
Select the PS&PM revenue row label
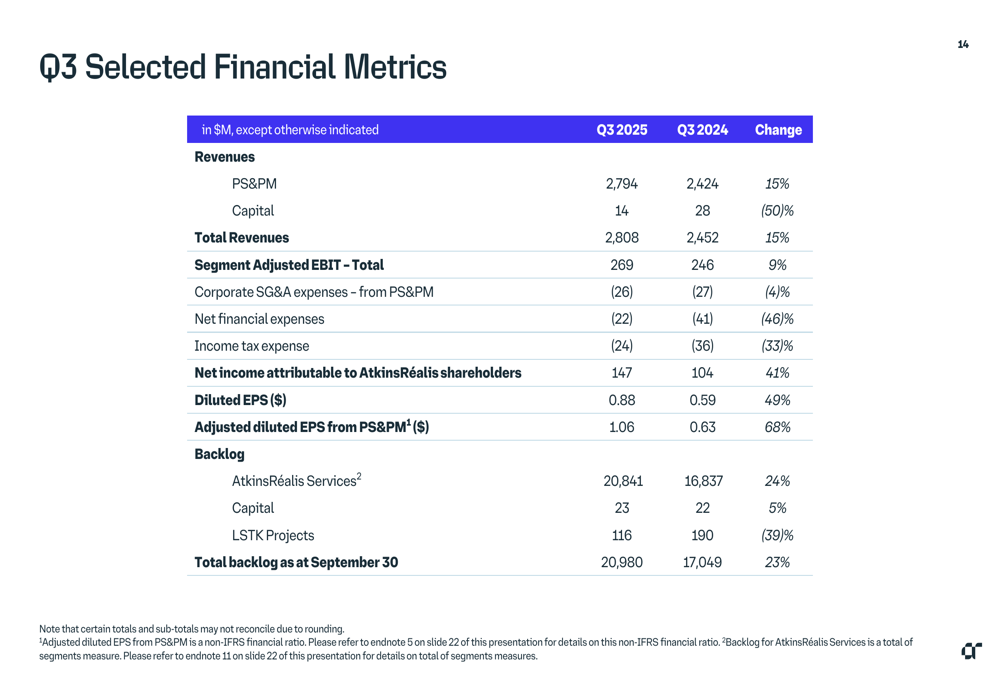pos(254,184)
